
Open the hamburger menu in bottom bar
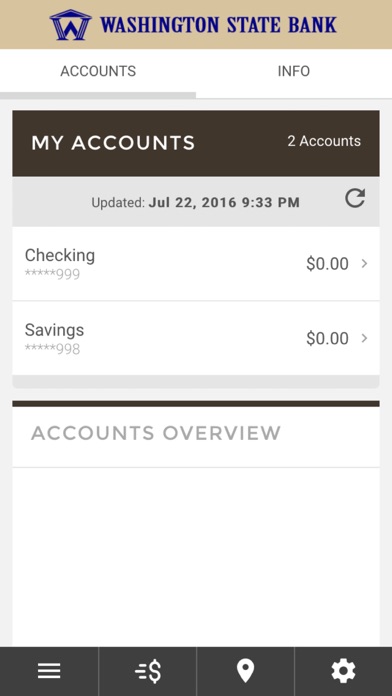(x=49, y=671)
